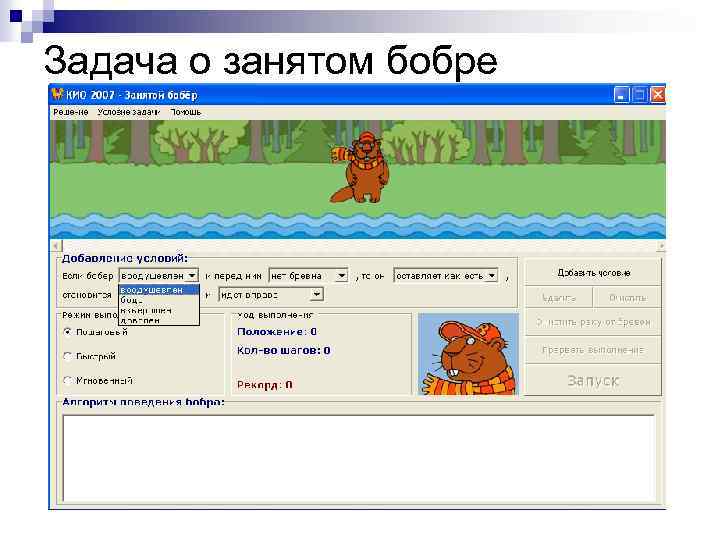Click the Положение: 0 text
Viewport: 720px width, 540px height.
tap(277, 332)
